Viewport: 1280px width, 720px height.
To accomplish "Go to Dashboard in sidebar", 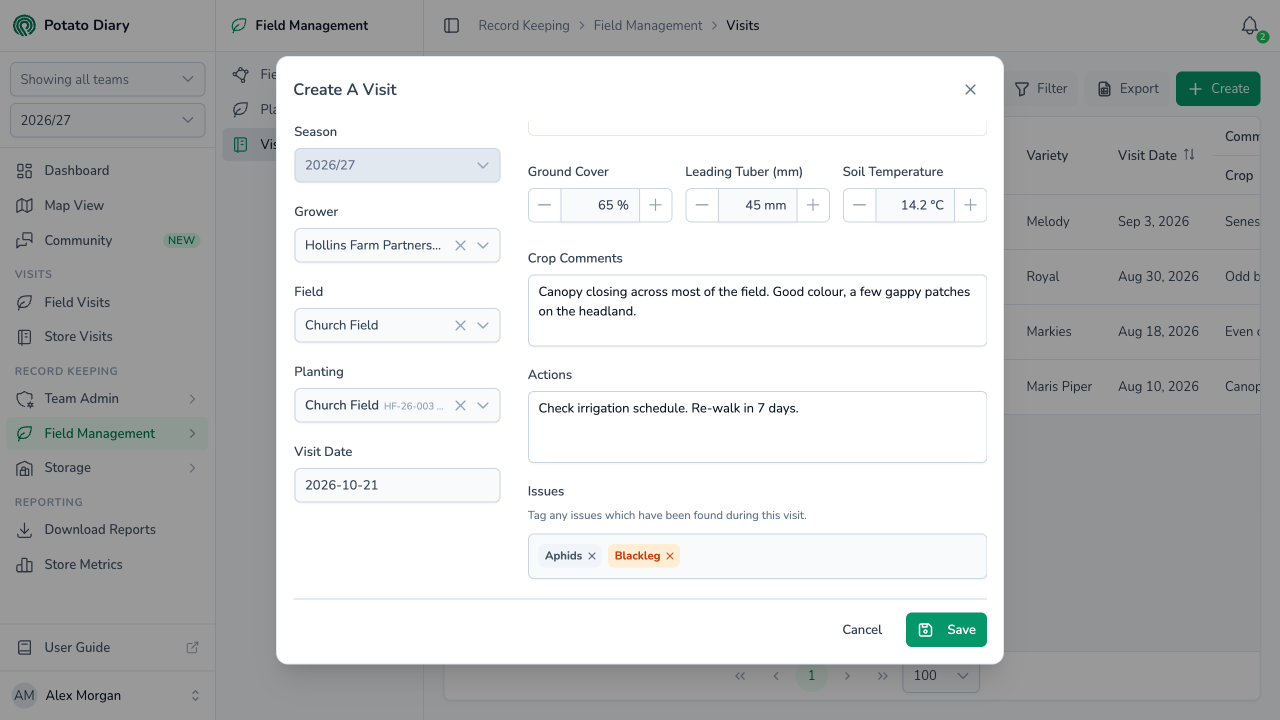I will [x=107, y=171].
